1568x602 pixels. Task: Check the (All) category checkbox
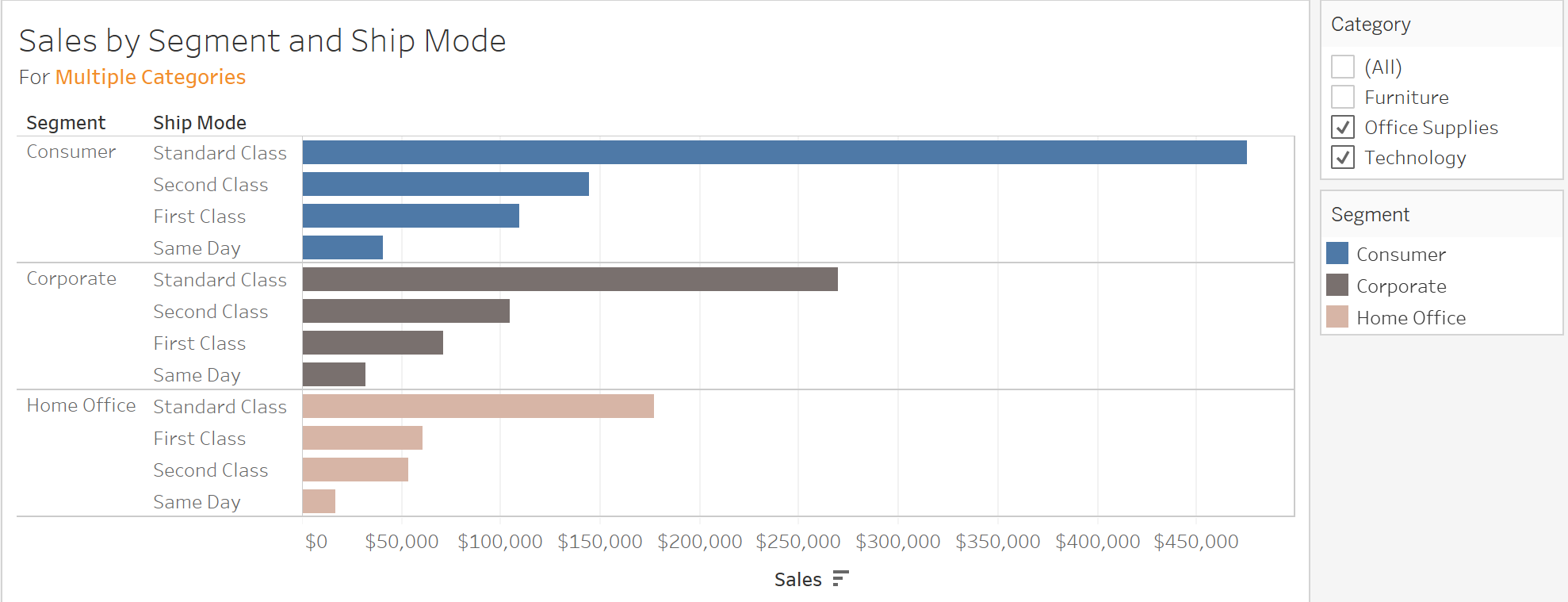coord(1343,67)
